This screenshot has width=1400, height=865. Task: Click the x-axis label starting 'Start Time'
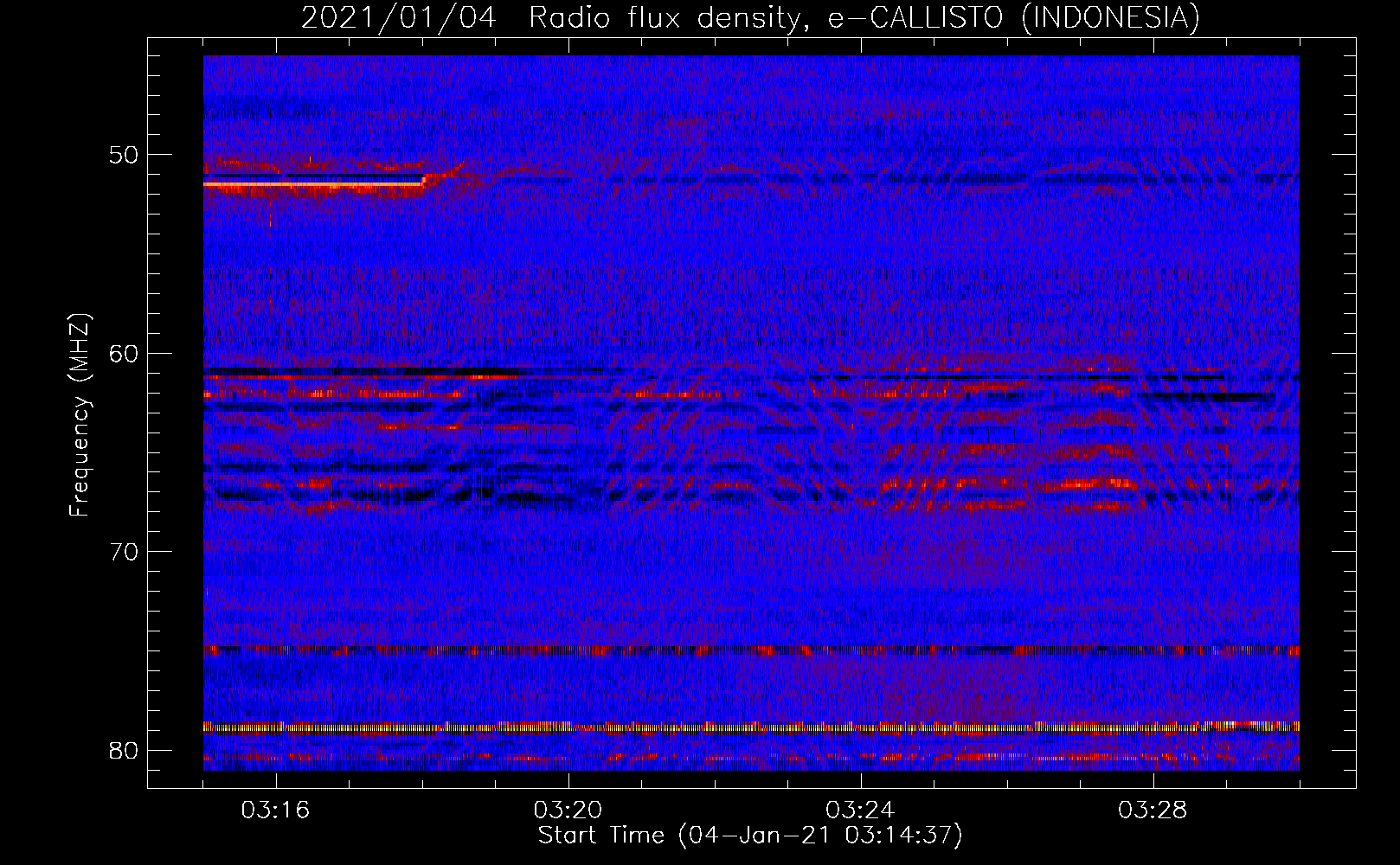(x=750, y=836)
